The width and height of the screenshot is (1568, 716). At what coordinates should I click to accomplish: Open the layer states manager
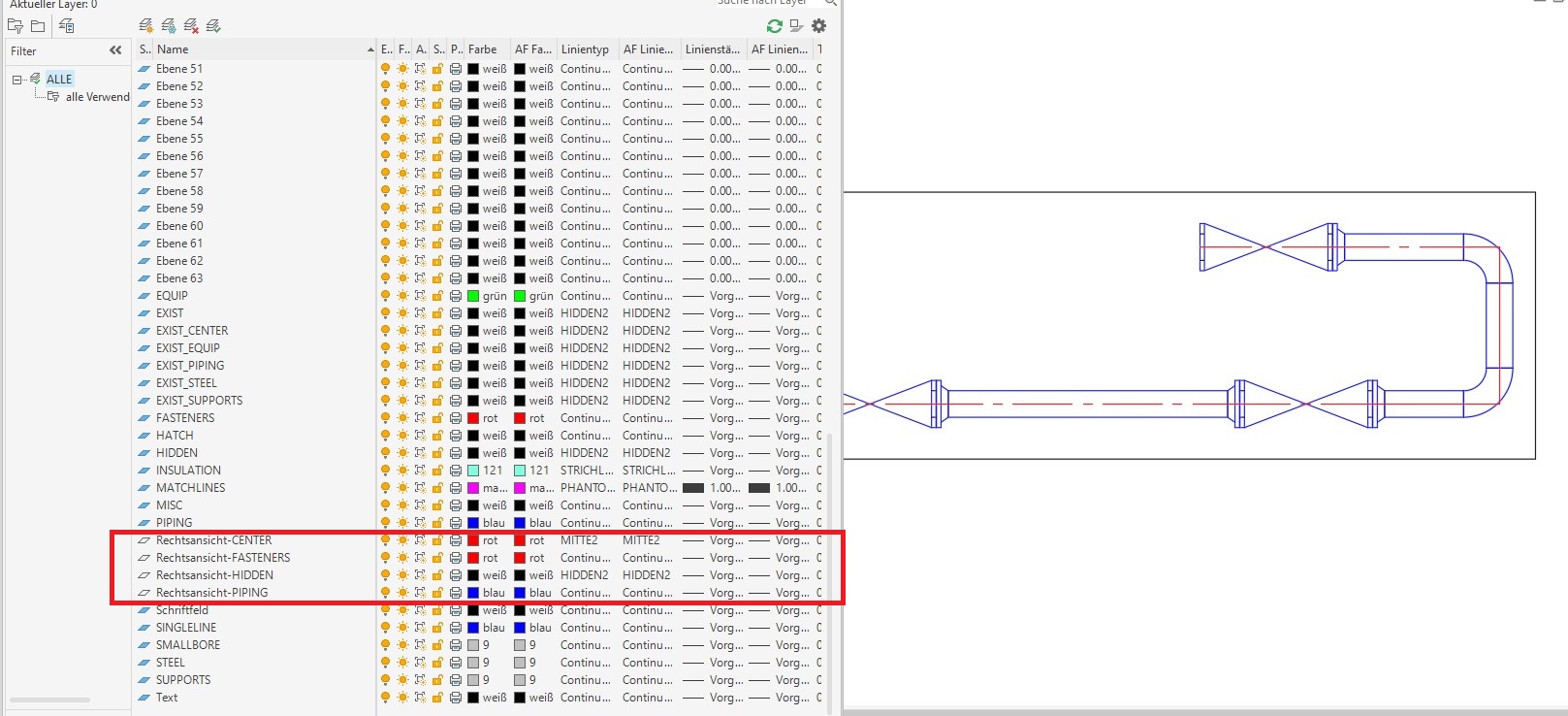[67, 26]
